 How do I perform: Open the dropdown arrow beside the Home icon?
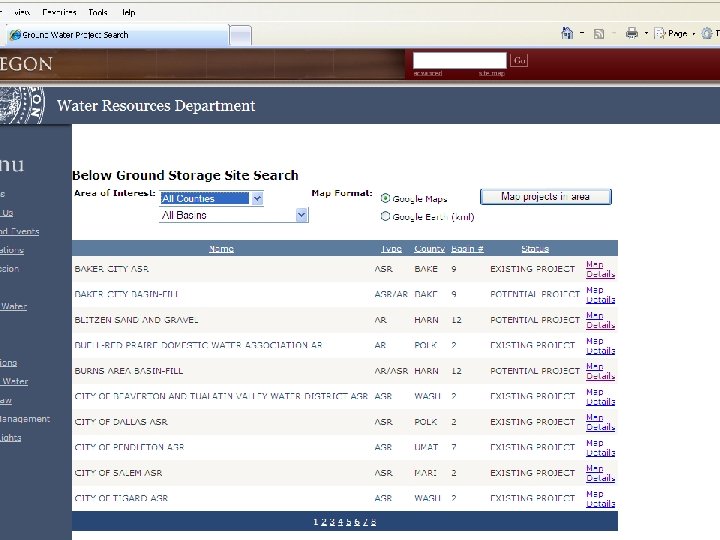pyautogui.click(x=582, y=33)
